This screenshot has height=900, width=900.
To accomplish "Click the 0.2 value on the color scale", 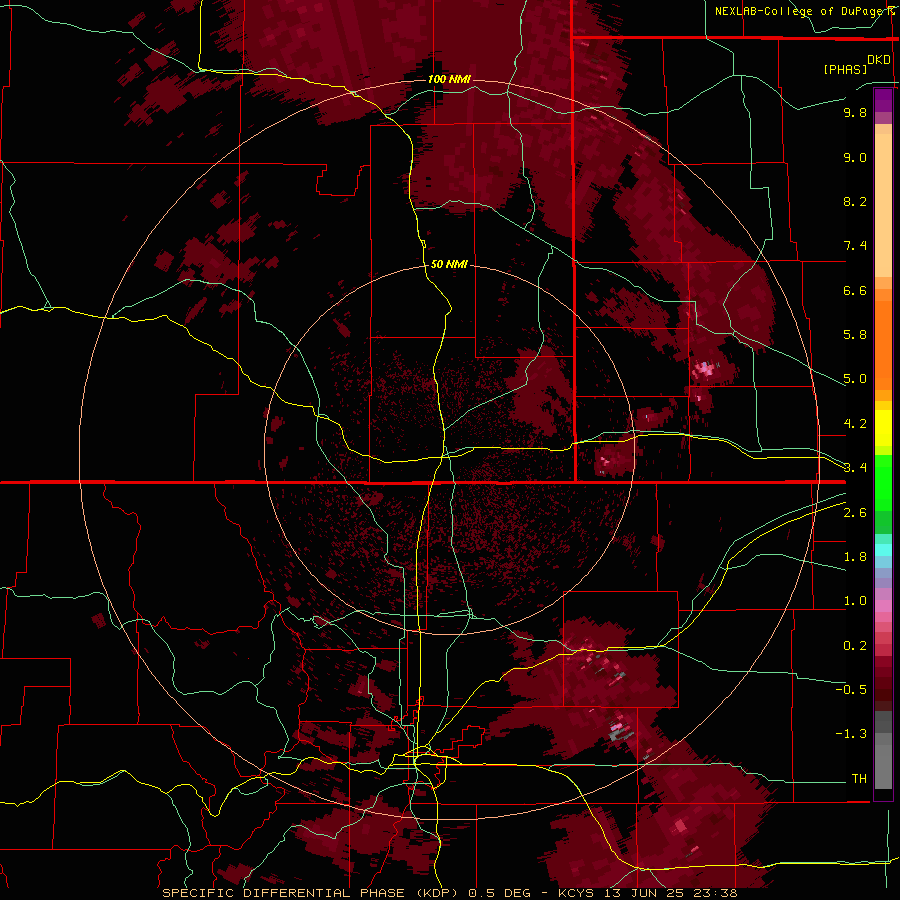I will click(x=855, y=646).
